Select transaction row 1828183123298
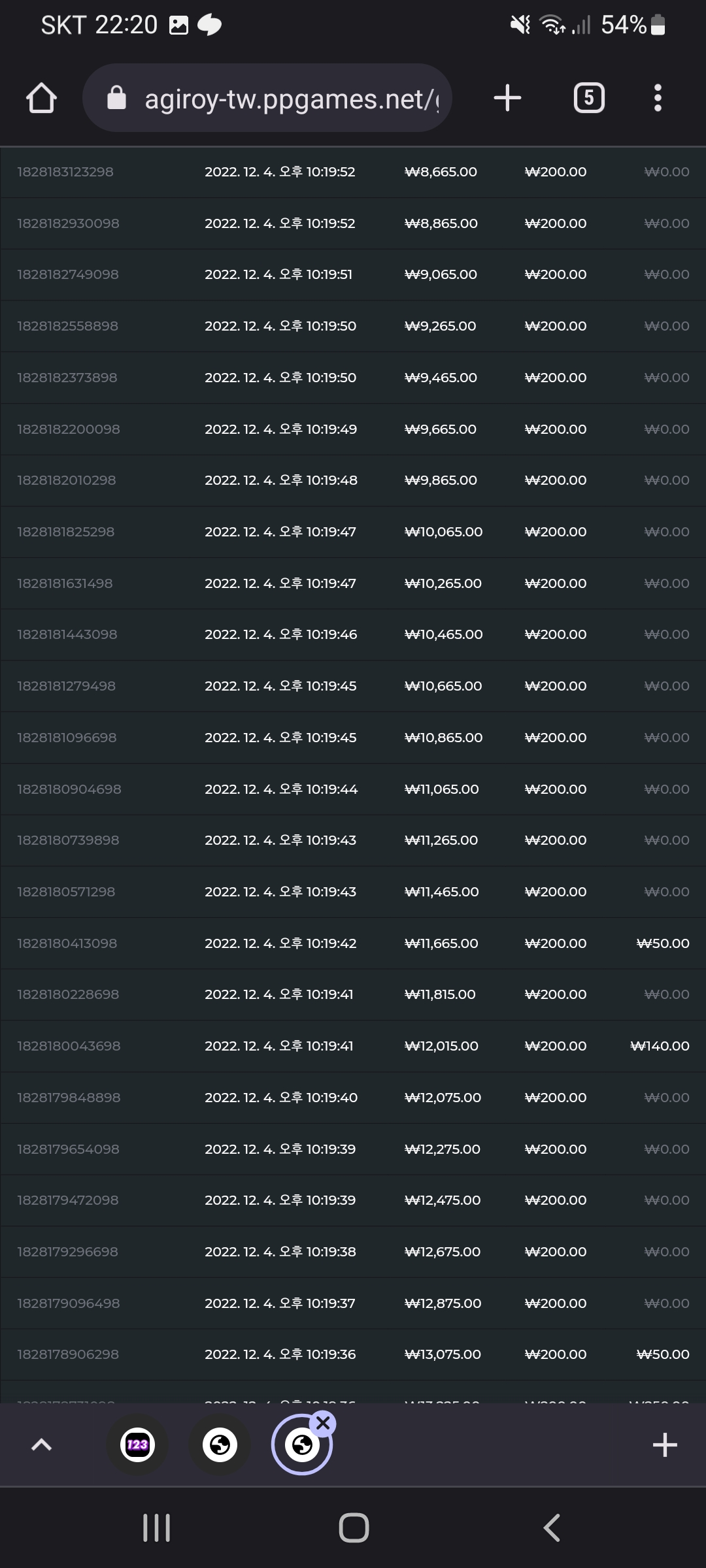The image size is (706, 1568). (353, 172)
